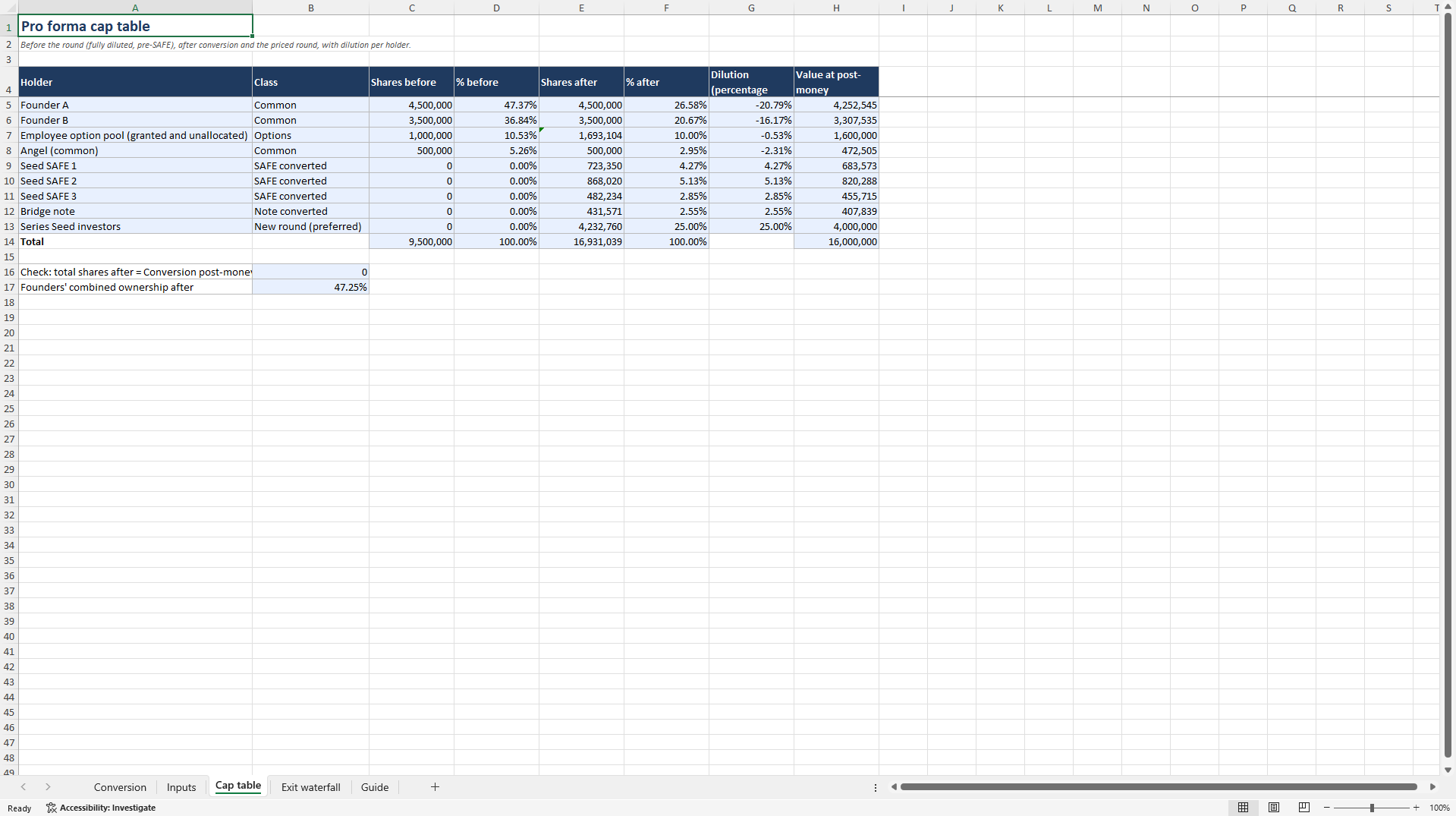1456x816 pixels.
Task: Click the horizontal scrollbar thumb
Action: point(1159,787)
